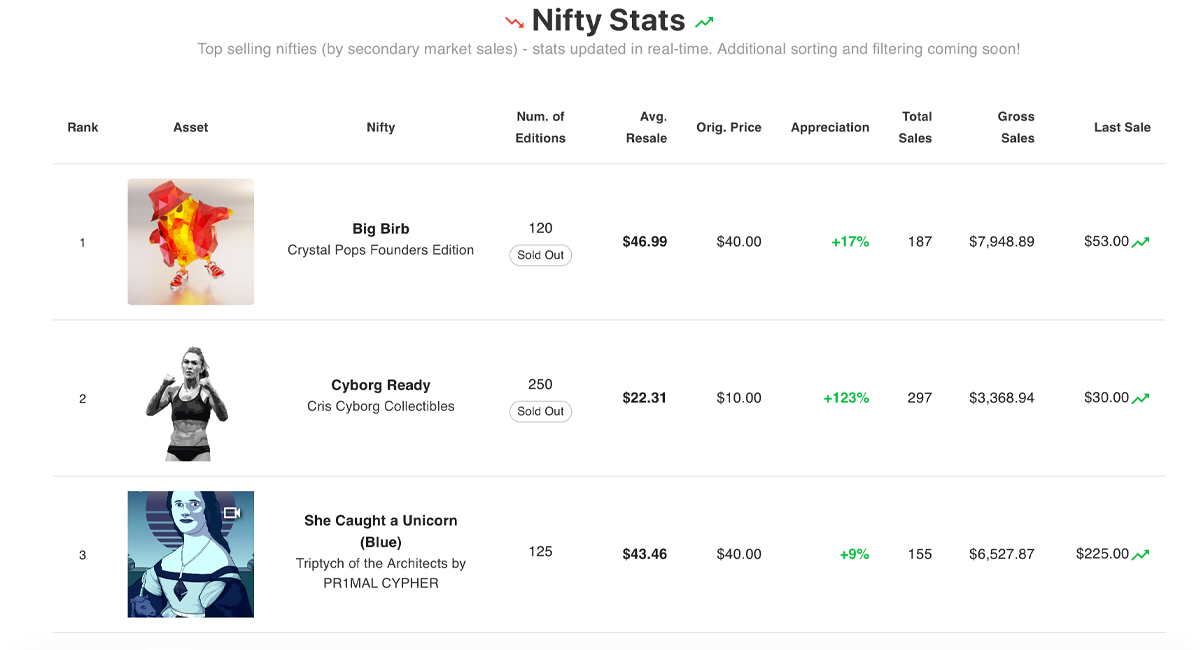Click the green upward trend icon in title
This screenshot has width=1200, height=650.
[704, 21]
